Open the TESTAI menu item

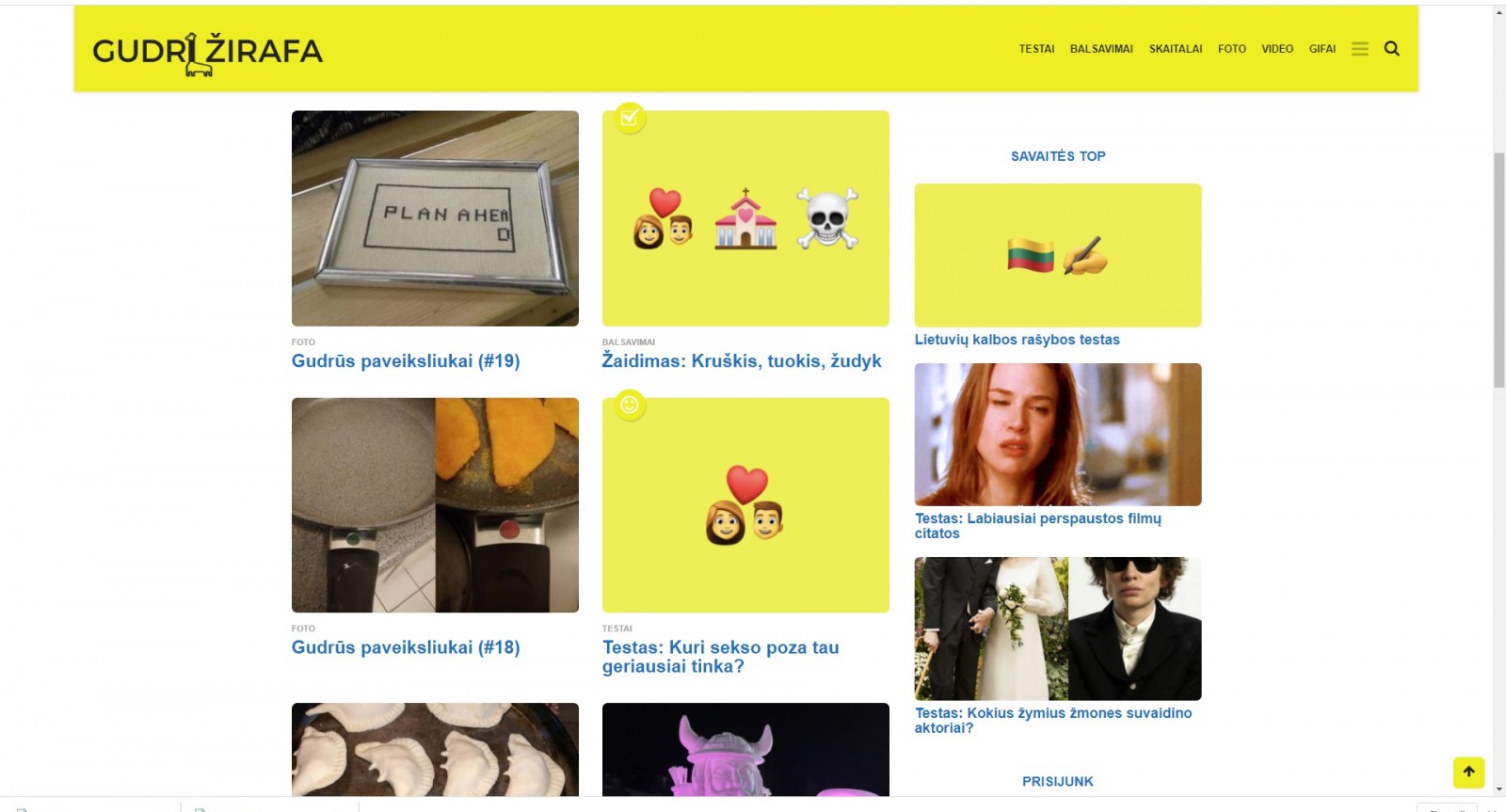point(1036,49)
